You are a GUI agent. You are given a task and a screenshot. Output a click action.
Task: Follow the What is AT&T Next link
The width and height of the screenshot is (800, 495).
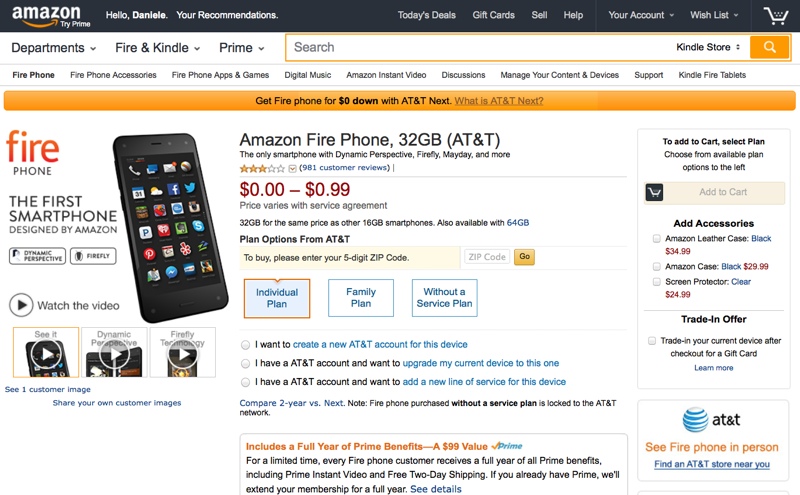point(499,101)
